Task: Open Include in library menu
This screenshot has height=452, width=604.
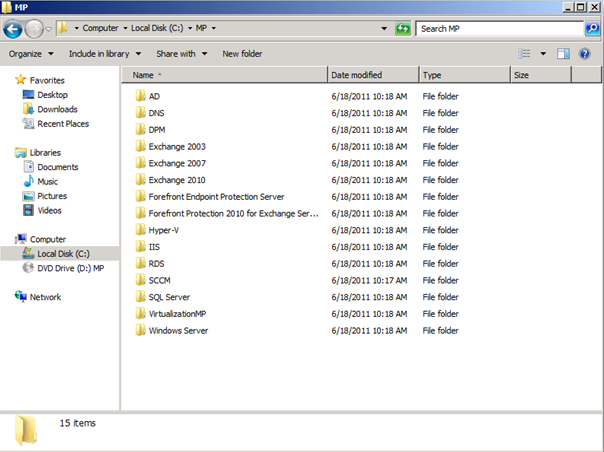Action: (105, 54)
